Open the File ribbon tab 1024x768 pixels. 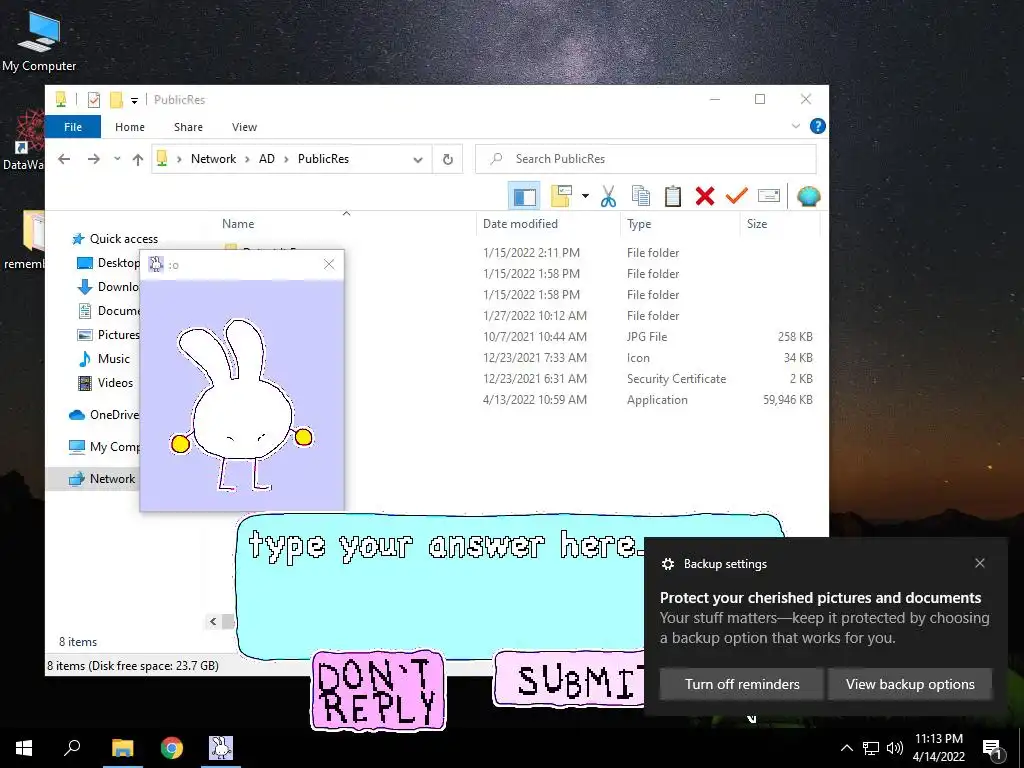pyautogui.click(x=72, y=127)
